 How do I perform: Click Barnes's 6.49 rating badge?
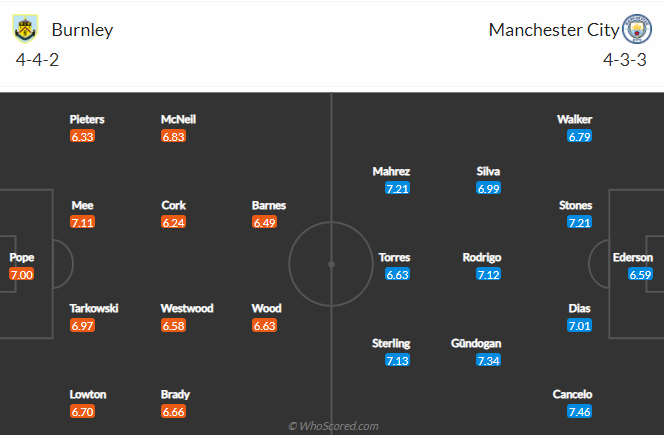(265, 222)
